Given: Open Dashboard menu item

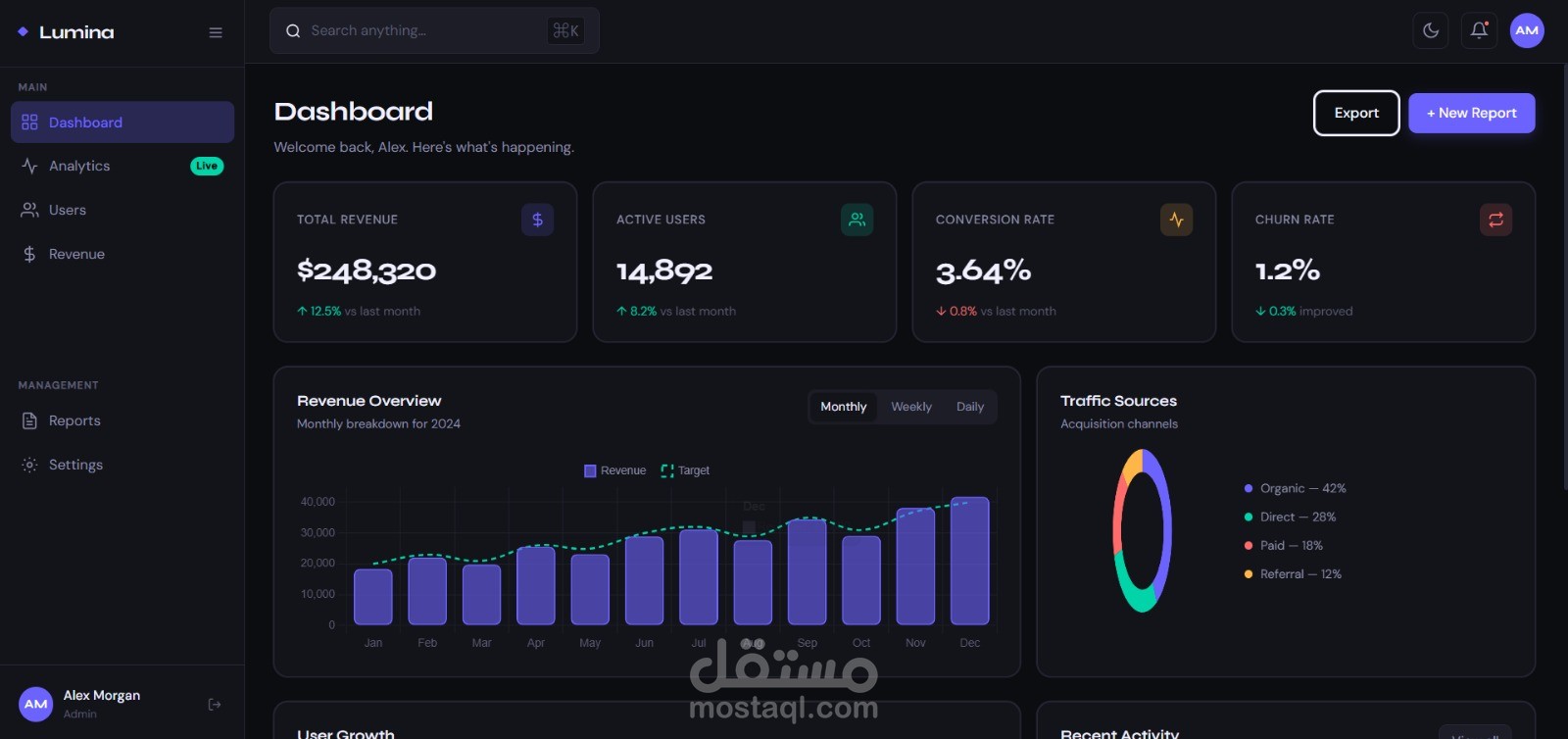Looking at the screenshot, I should [x=122, y=123].
